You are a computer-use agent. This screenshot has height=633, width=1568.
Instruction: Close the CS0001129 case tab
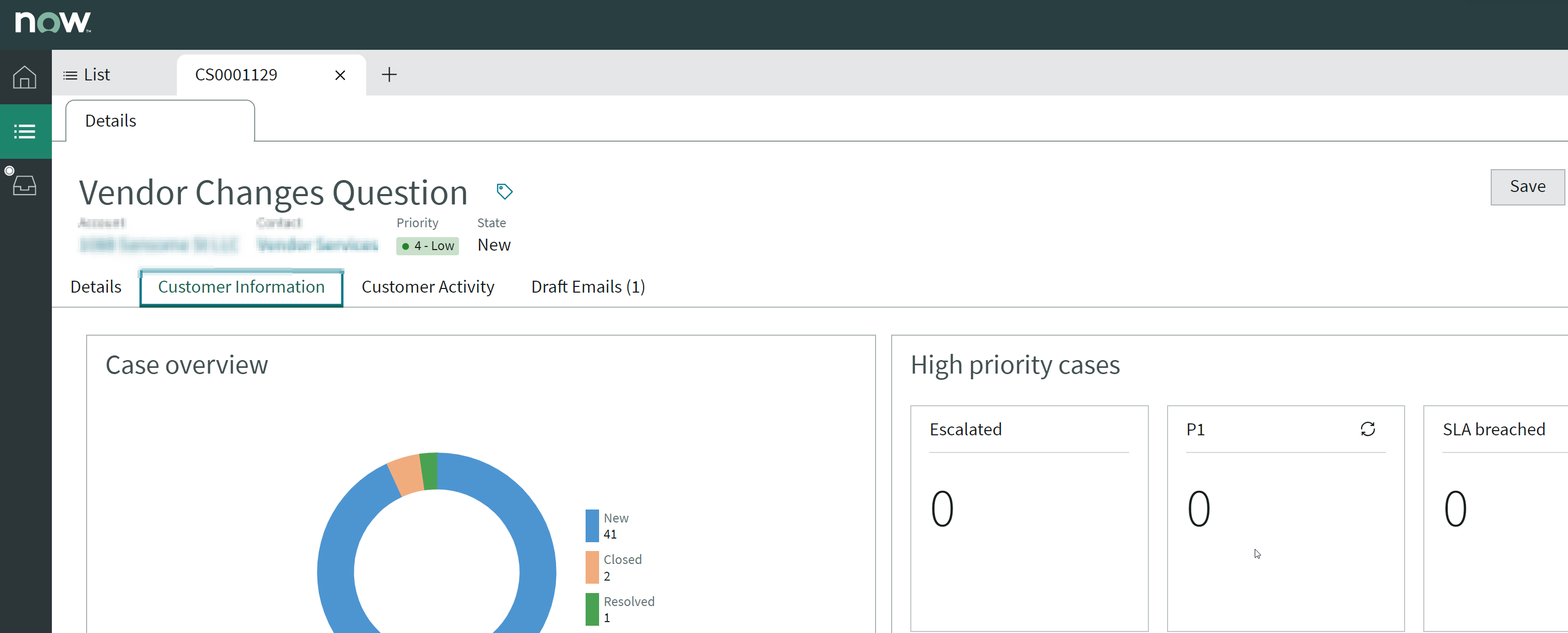point(340,75)
